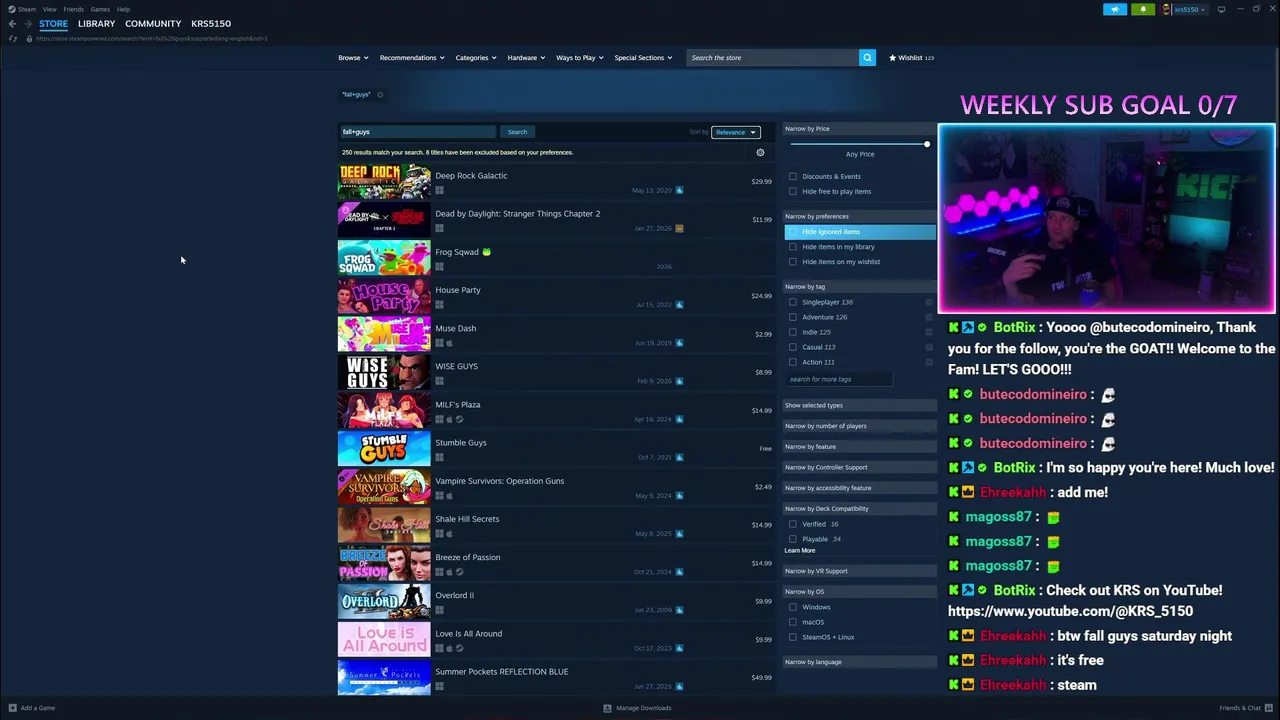
Task: Expand the Ways to Play menu
Action: (580, 58)
